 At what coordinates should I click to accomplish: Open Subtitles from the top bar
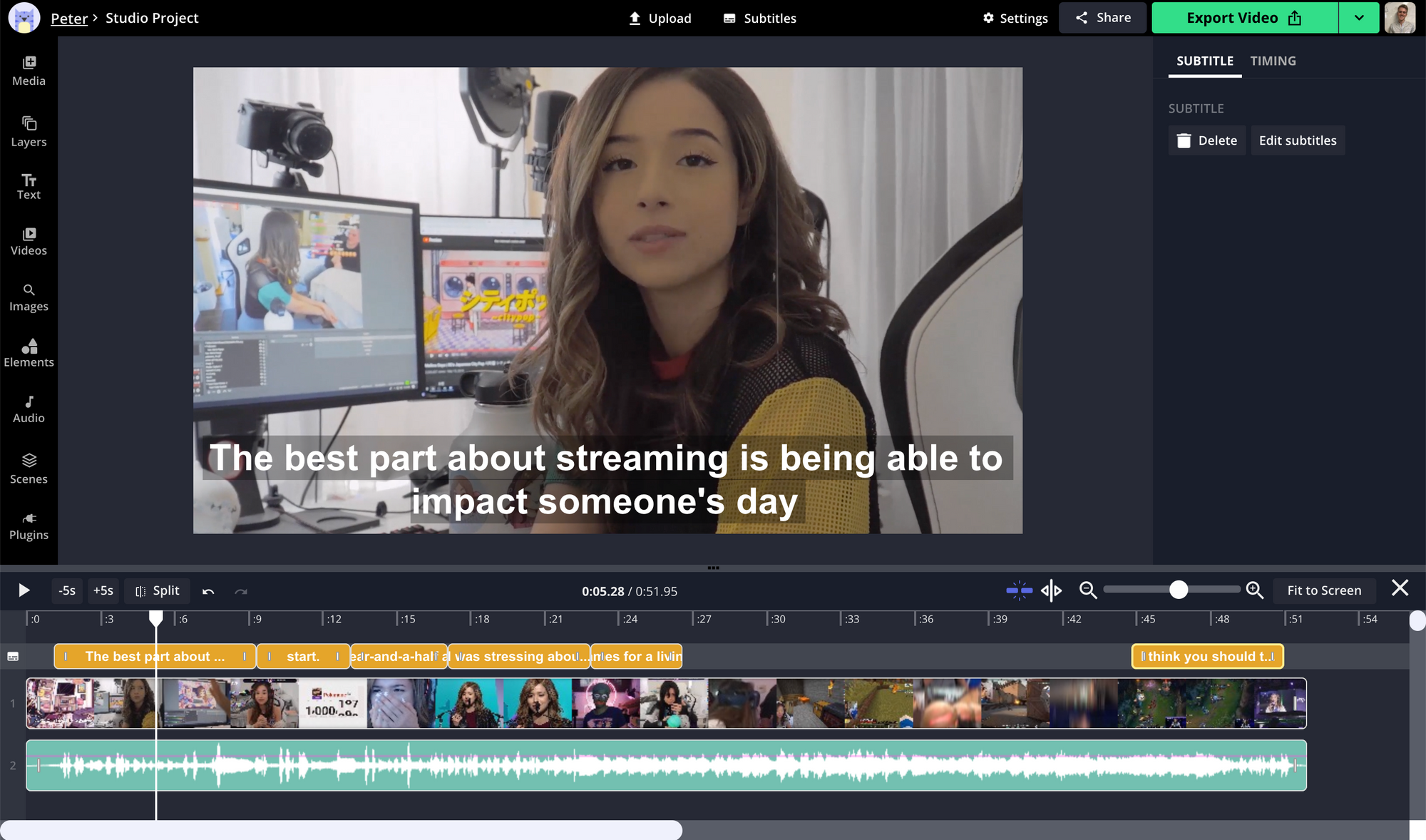tap(759, 18)
